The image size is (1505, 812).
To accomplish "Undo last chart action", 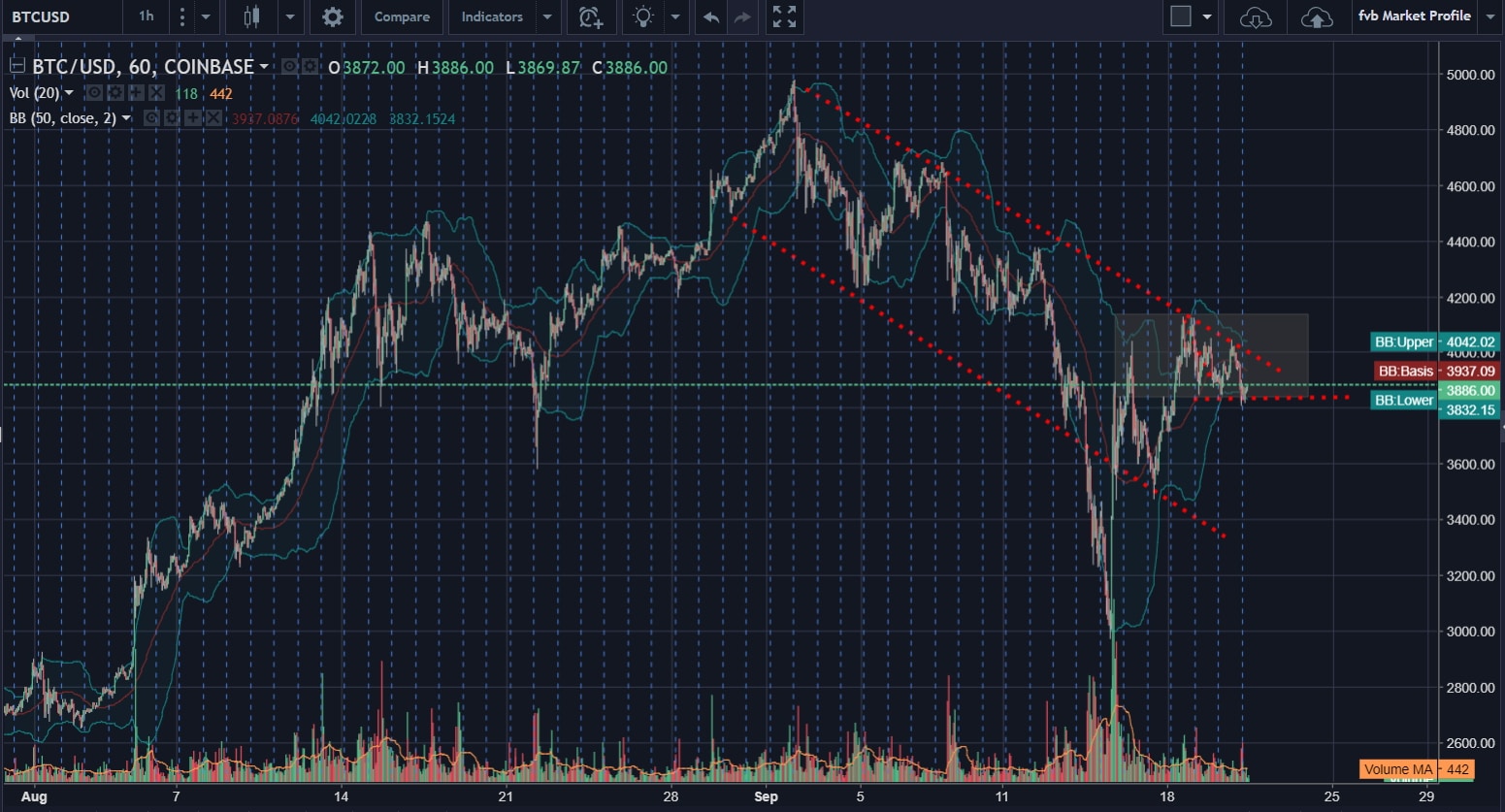I will (x=711, y=17).
